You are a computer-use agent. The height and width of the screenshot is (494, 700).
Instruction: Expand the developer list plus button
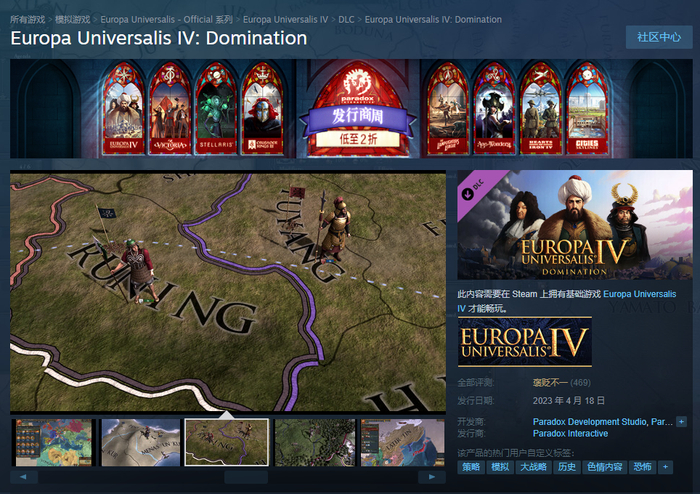681,422
